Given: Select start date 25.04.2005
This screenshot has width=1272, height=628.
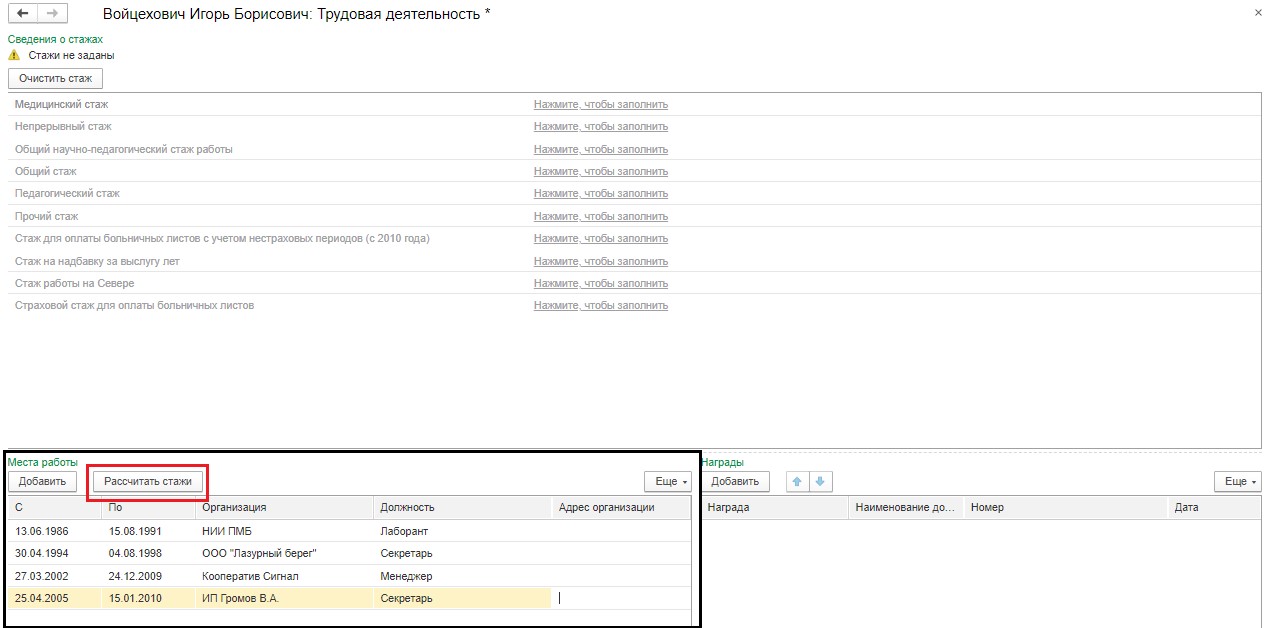Looking at the screenshot, I should [x=55, y=598].
